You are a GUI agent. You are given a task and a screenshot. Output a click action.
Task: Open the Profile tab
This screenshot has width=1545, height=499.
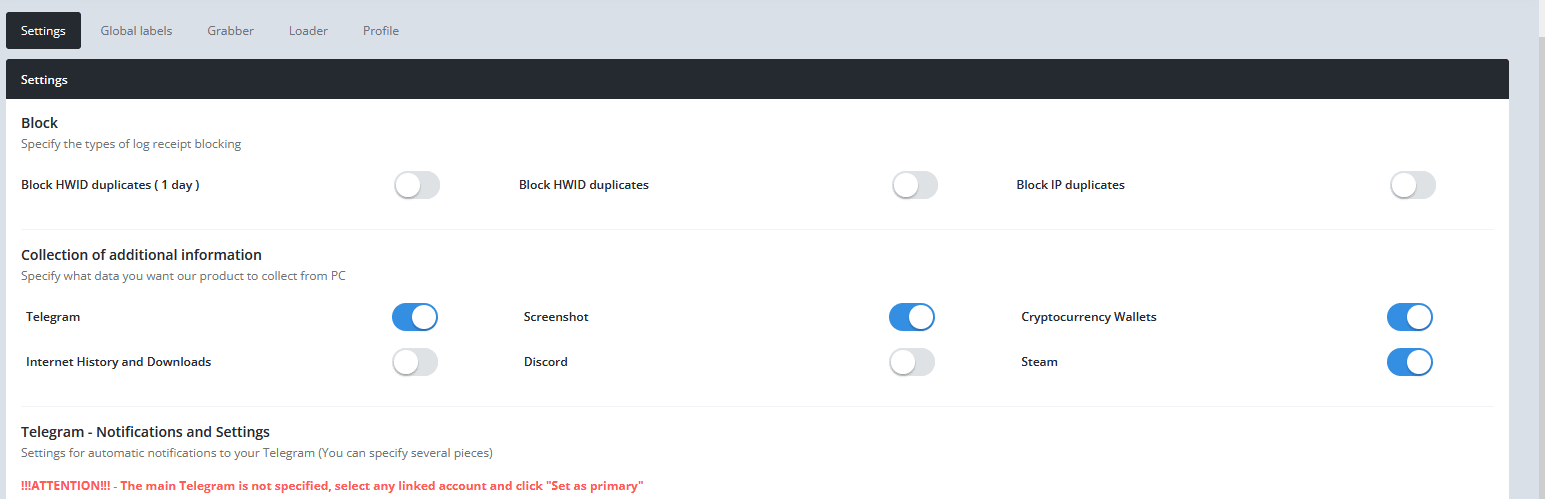tap(381, 30)
